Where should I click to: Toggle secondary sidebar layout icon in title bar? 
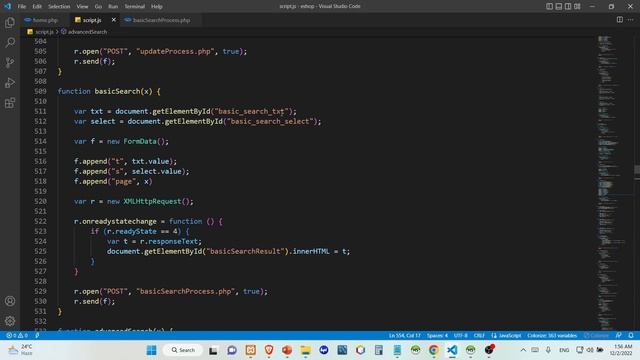568,6
